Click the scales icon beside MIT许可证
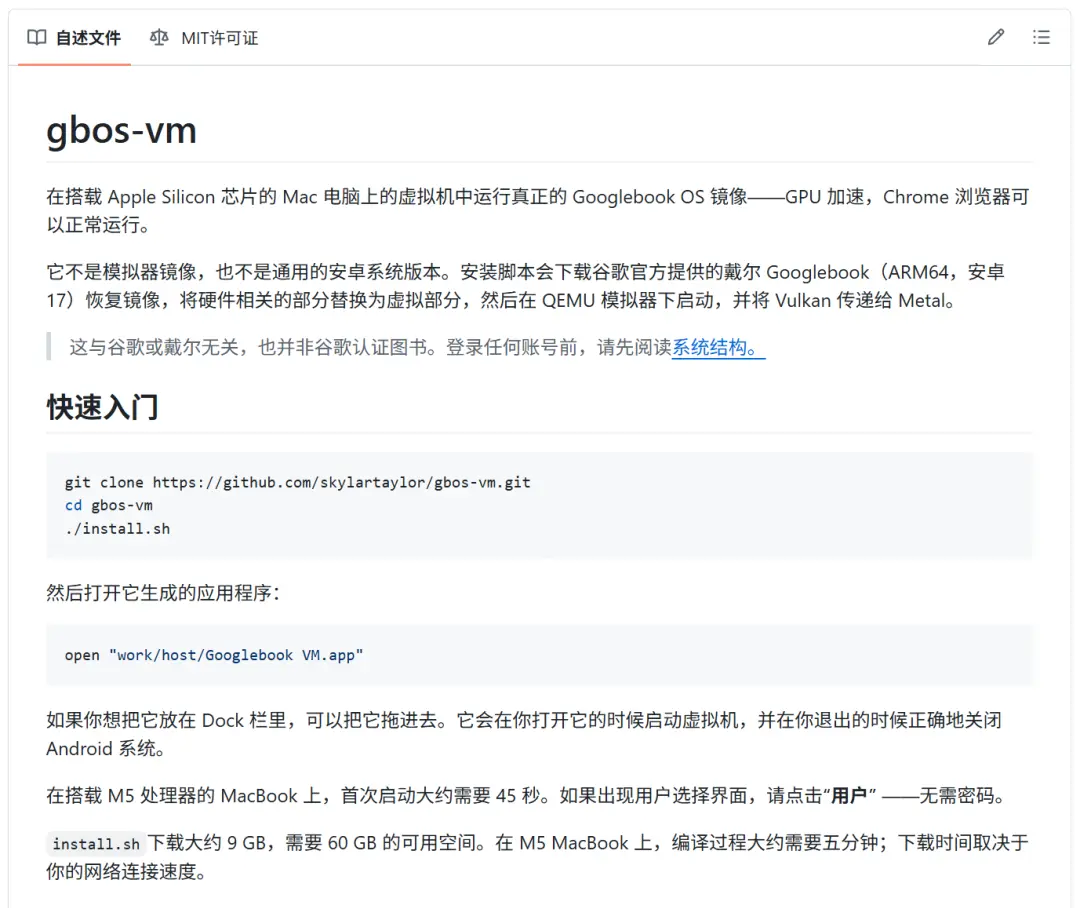 click(x=159, y=38)
